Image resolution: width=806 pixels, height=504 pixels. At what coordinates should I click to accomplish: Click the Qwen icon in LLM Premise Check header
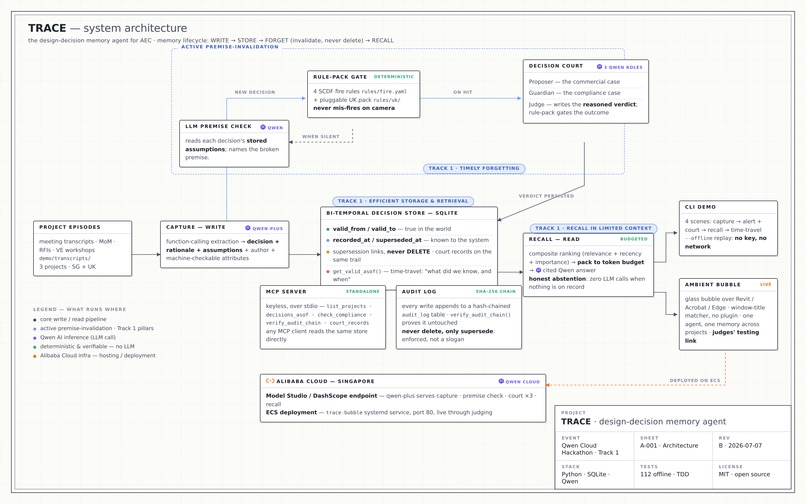263,127
